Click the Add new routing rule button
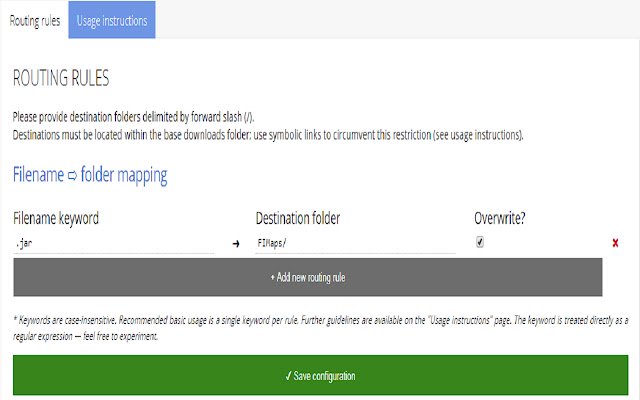 [x=308, y=277]
